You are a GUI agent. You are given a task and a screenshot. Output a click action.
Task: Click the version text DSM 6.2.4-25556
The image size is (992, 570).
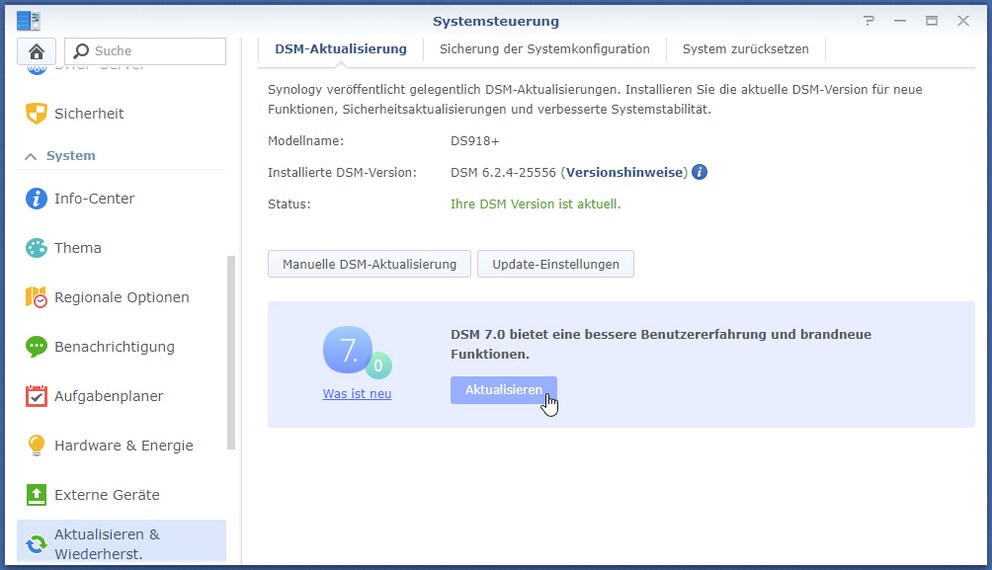[x=504, y=172]
